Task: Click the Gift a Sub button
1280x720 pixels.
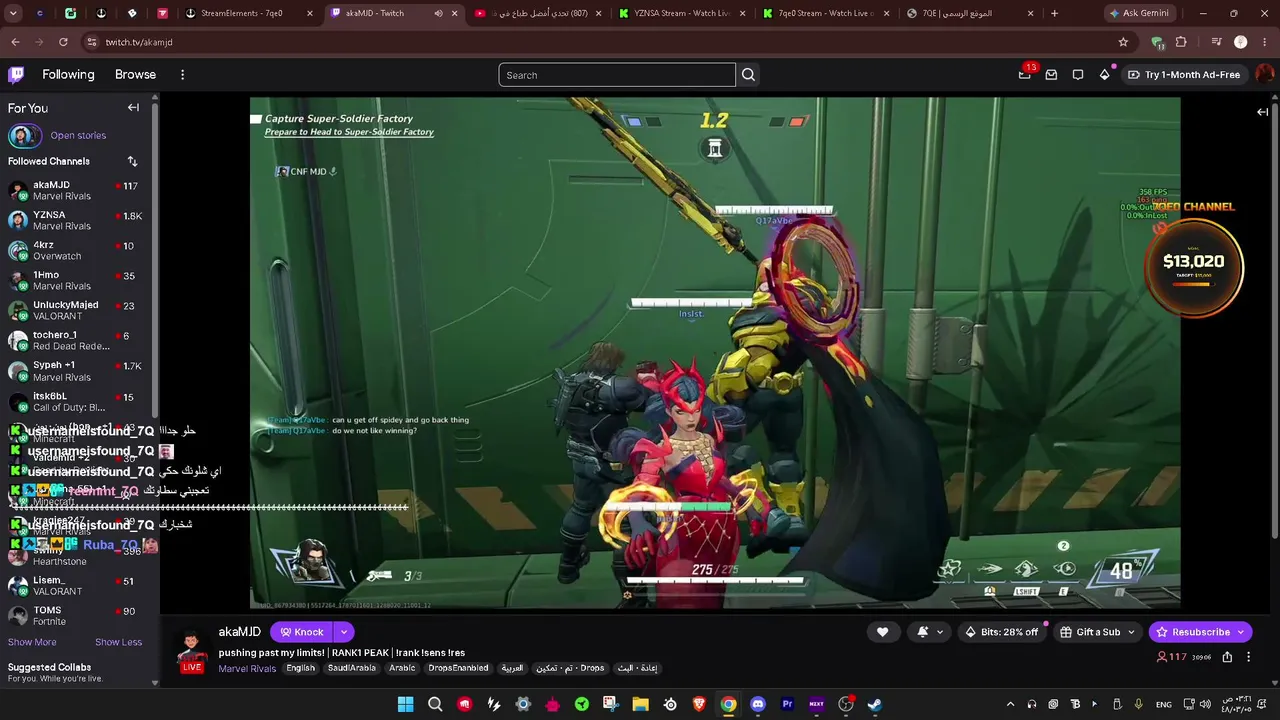Action: tap(1090, 632)
